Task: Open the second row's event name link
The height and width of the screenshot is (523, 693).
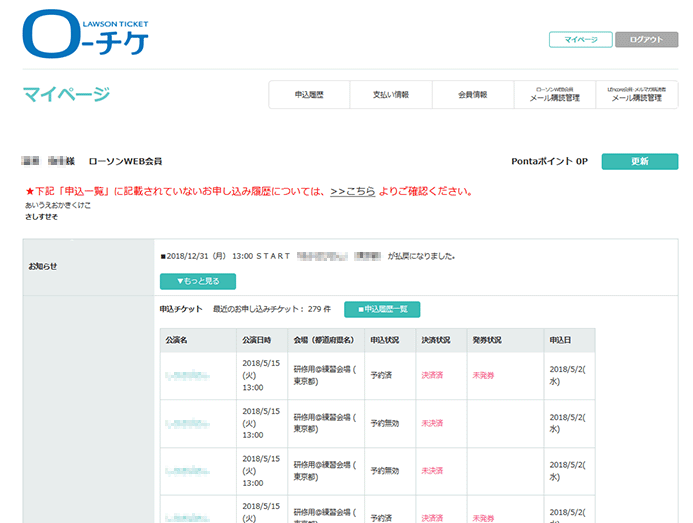Action: 188,423
